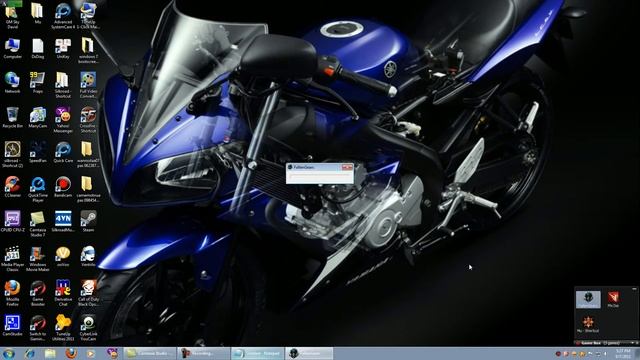Open Internet Explorer pinned on taskbar
The width and height of the screenshot is (640, 360).
[29, 353]
